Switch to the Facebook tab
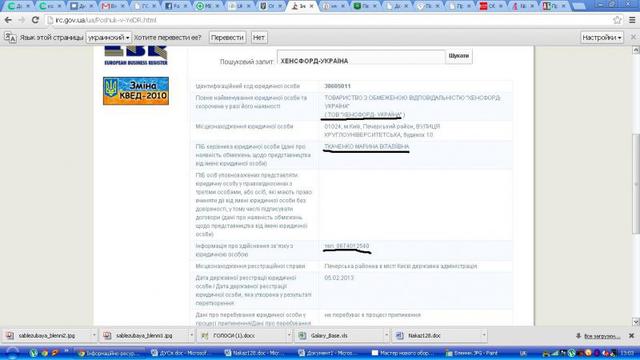This screenshot has width=640, height=360. (x=176, y=6)
